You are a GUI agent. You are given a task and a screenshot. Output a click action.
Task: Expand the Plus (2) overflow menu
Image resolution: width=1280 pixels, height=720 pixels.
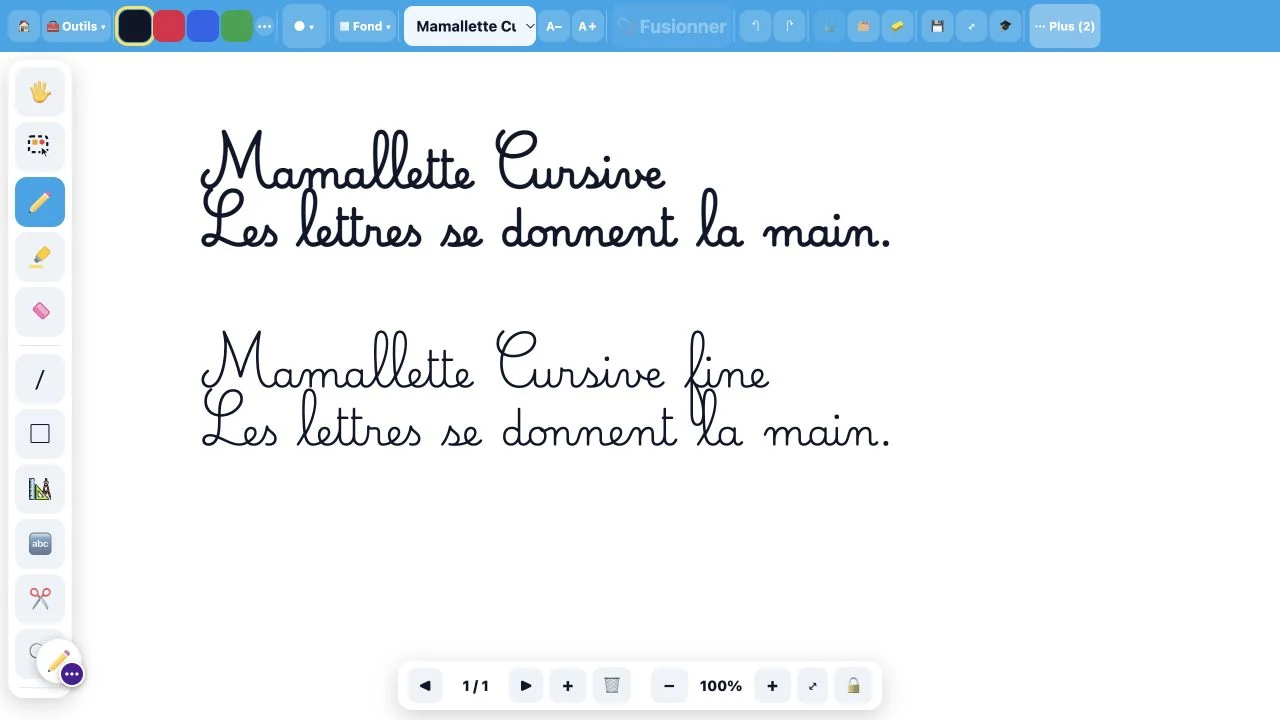[1065, 26]
